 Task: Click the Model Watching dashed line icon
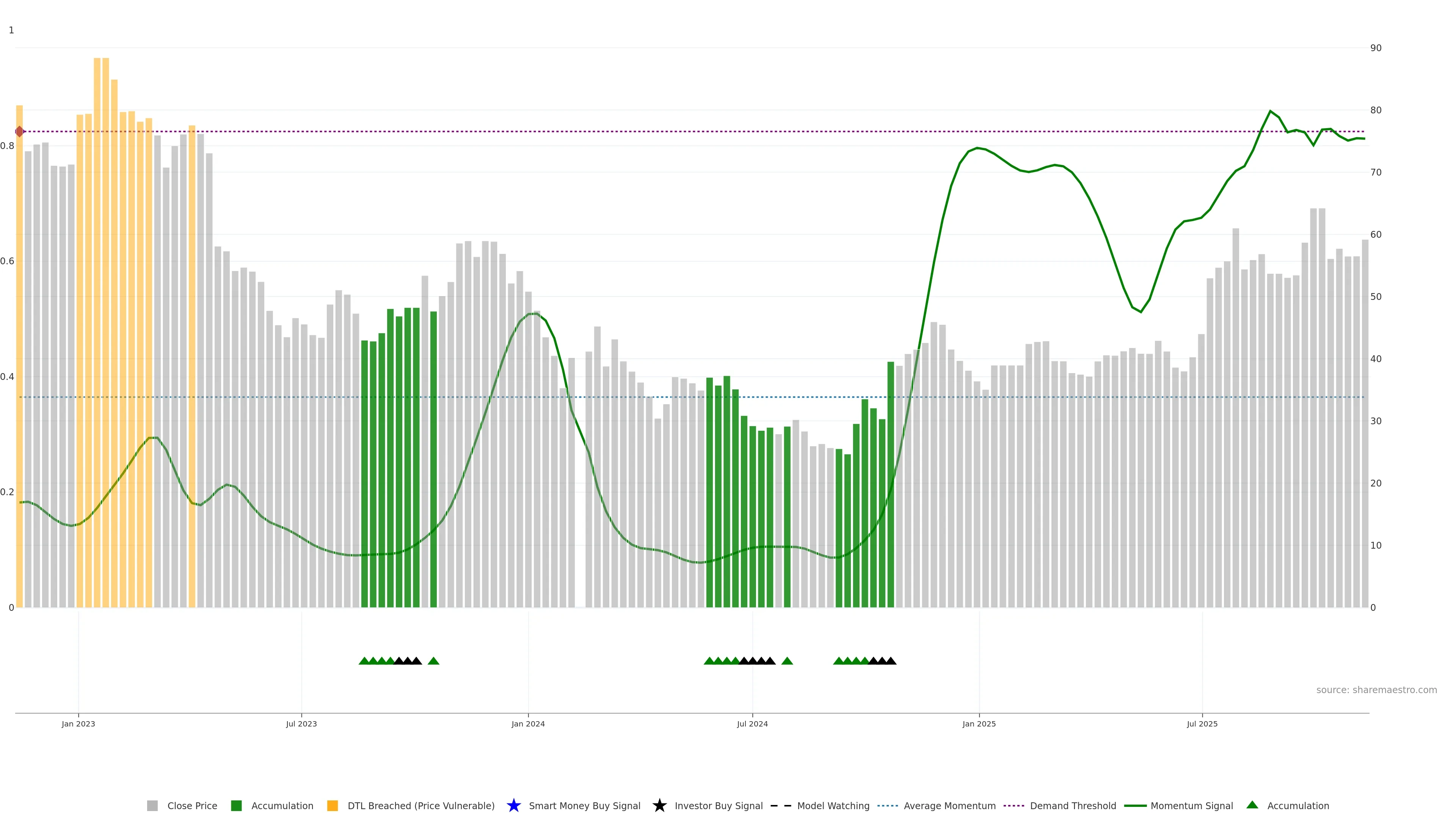[781, 805]
